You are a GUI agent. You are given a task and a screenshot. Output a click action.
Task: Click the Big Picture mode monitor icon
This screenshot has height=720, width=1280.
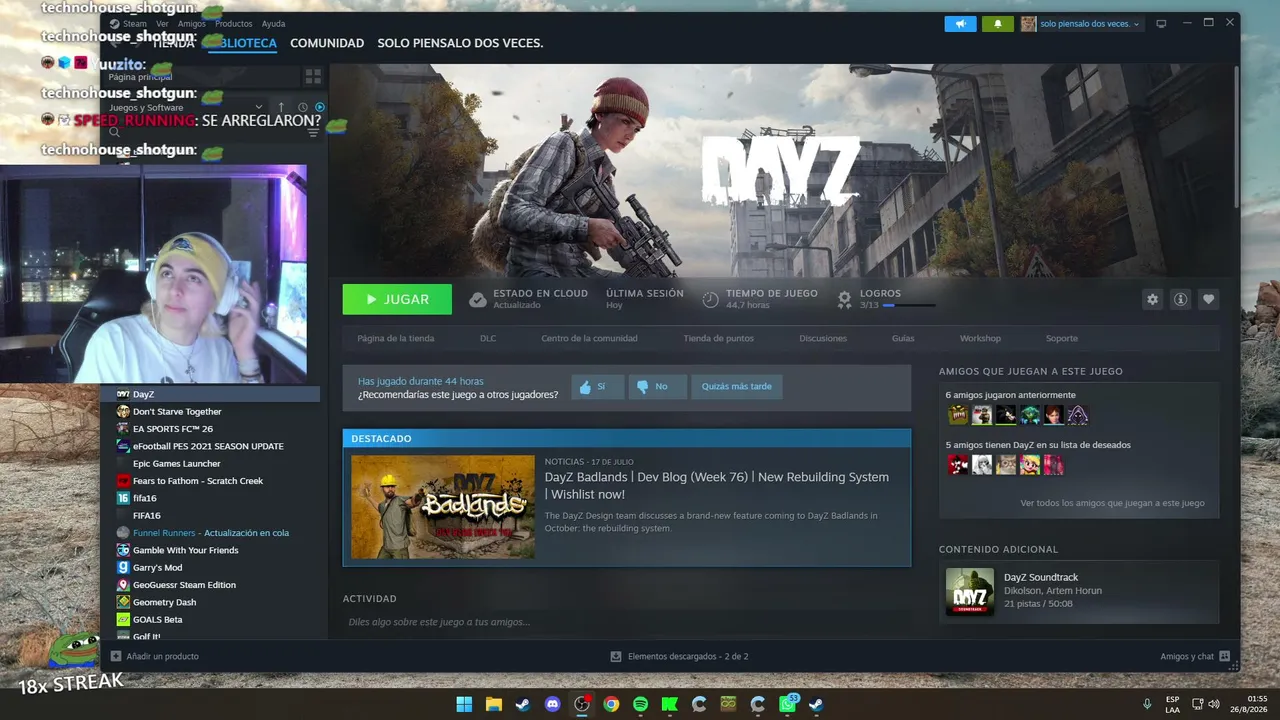(1161, 23)
